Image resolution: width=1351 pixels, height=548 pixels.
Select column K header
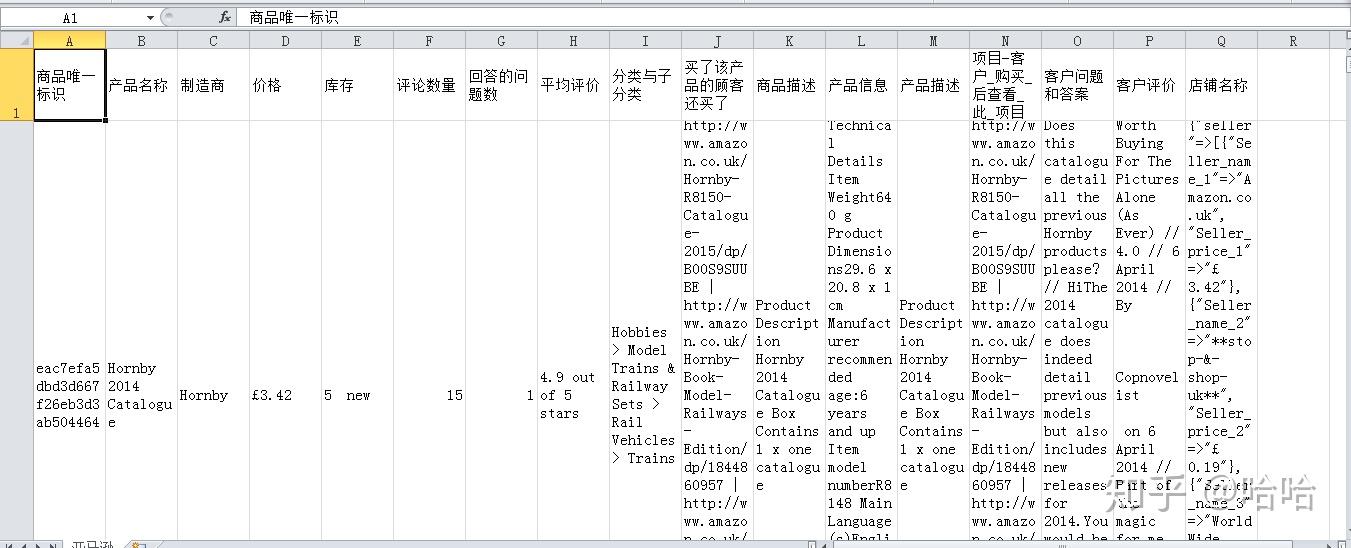(789, 40)
